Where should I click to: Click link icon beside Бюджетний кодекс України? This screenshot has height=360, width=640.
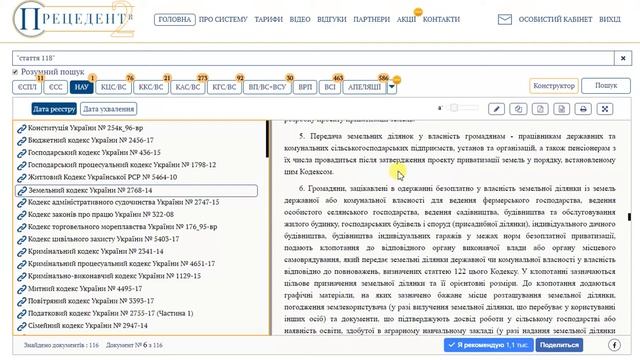click(21, 141)
